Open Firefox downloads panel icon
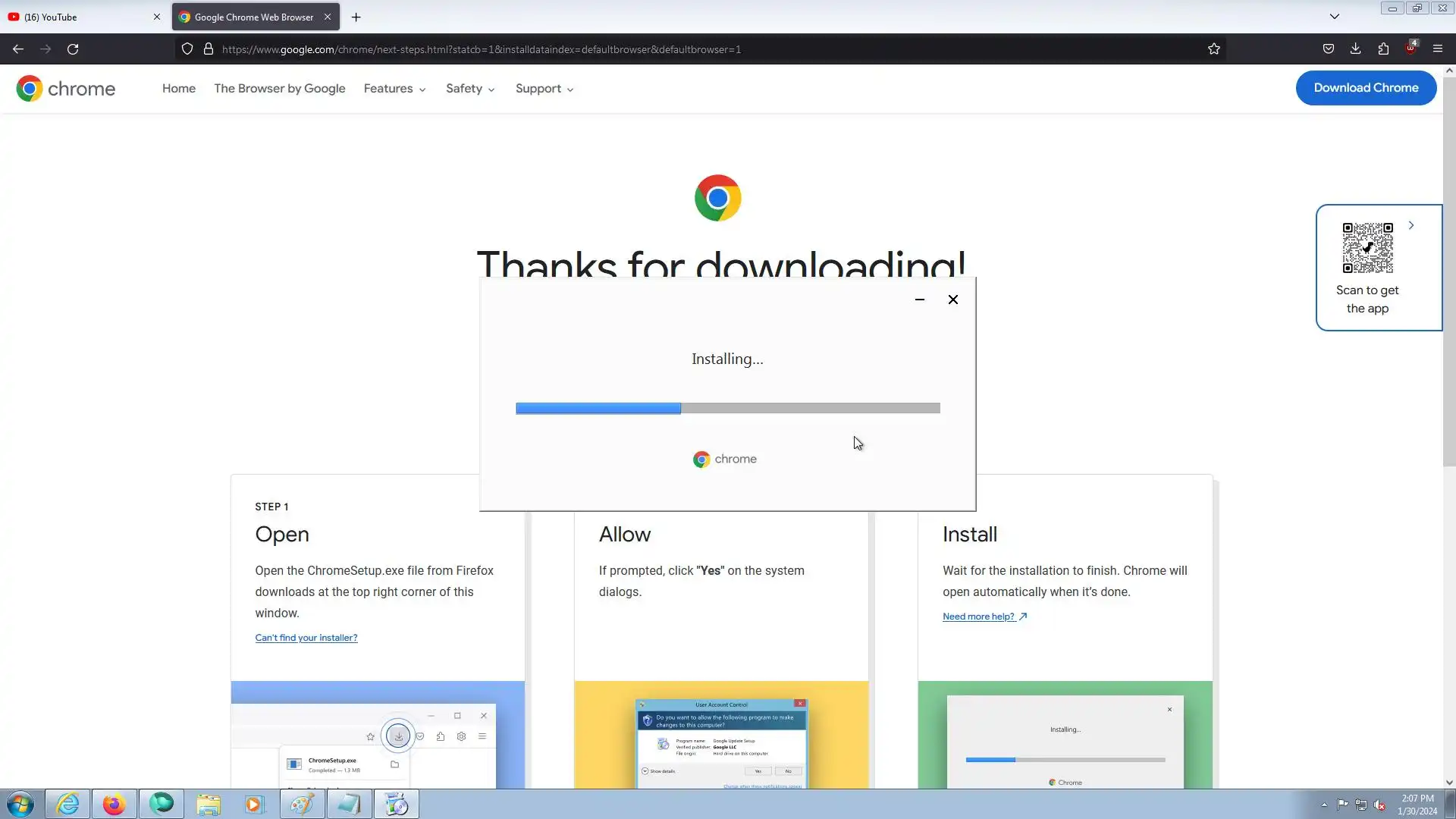This screenshot has width=1456, height=819. coord(1355,49)
